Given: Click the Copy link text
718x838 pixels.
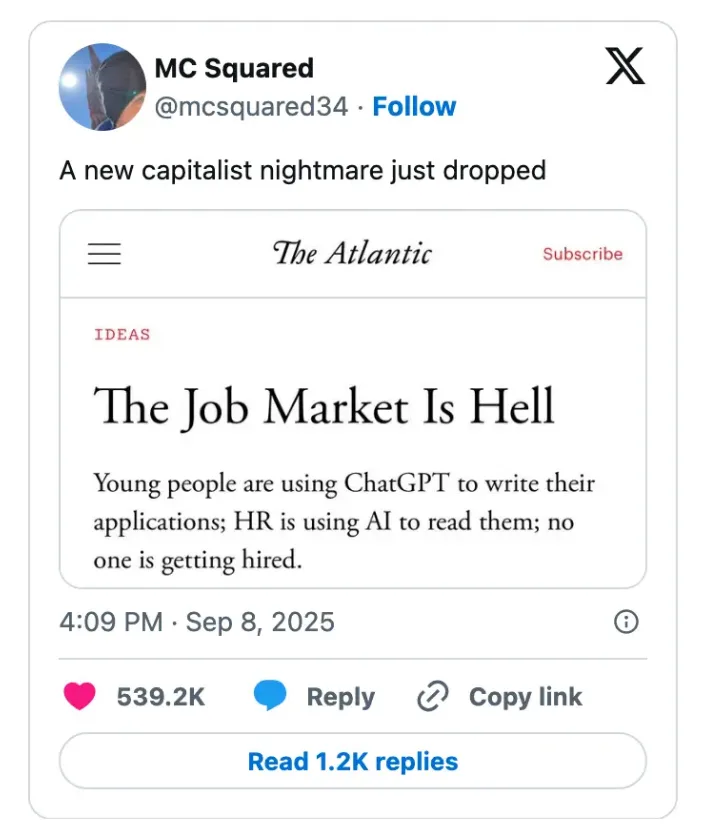Looking at the screenshot, I should click(525, 697).
